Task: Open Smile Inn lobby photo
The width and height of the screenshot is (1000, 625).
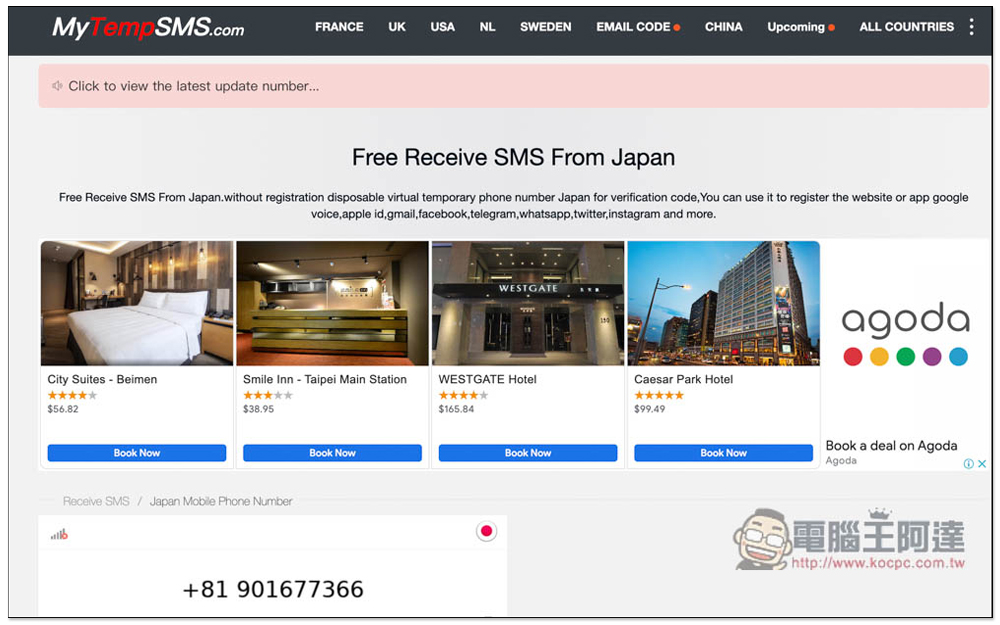Action: 332,303
